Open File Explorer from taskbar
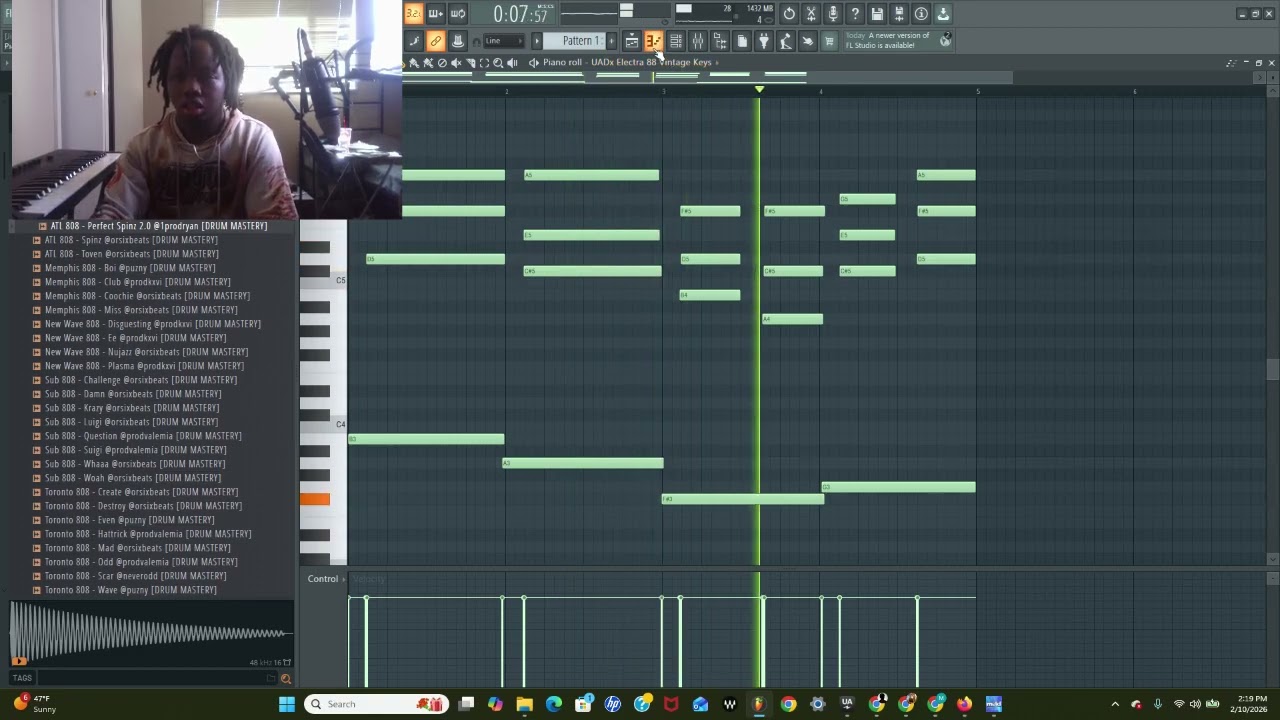This screenshot has width=1280, height=720. [x=525, y=704]
